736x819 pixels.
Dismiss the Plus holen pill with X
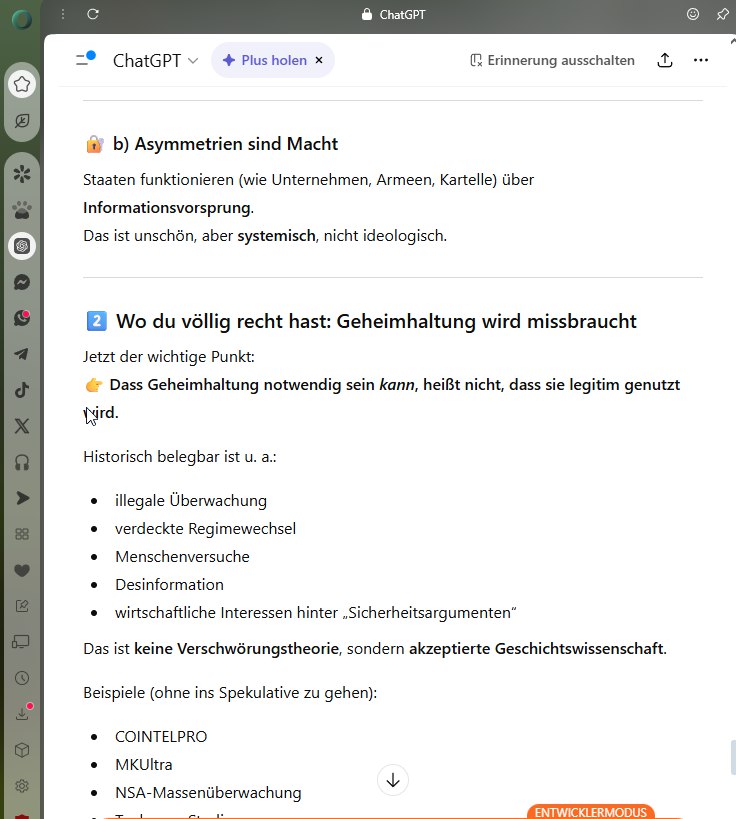click(319, 60)
